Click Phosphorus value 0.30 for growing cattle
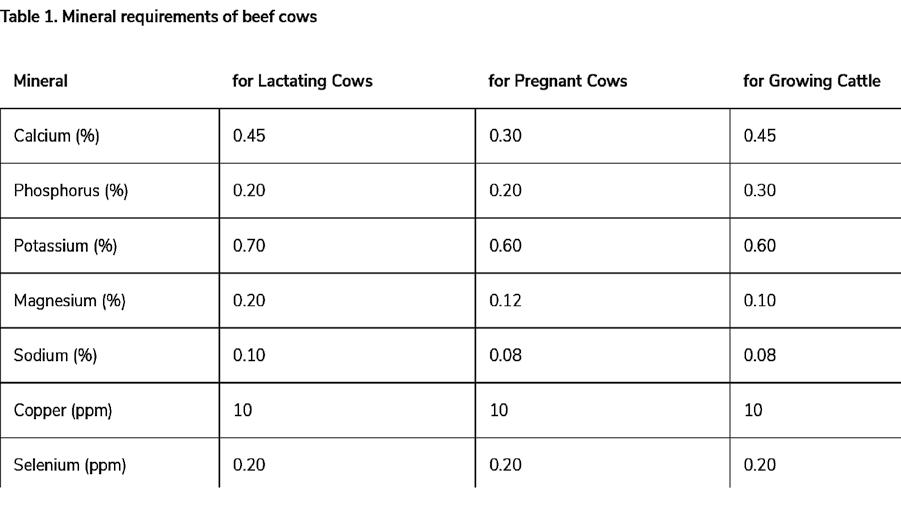The image size is (901, 511). click(760, 191)
